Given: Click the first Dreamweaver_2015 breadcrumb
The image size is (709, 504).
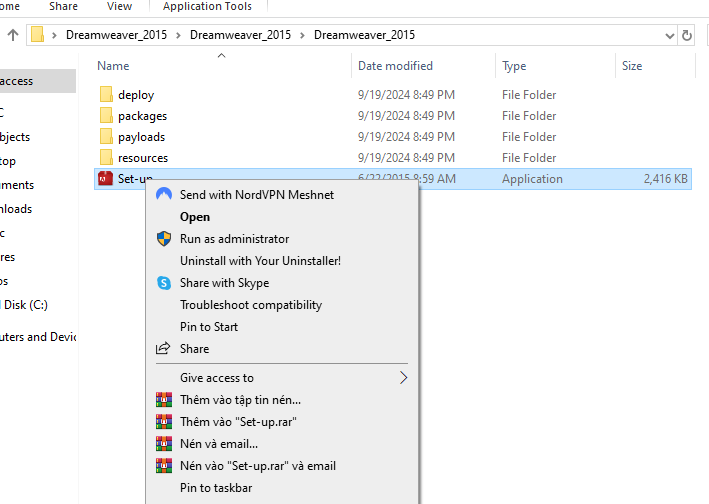Looking at the screenshot, I should pos(116,35).
